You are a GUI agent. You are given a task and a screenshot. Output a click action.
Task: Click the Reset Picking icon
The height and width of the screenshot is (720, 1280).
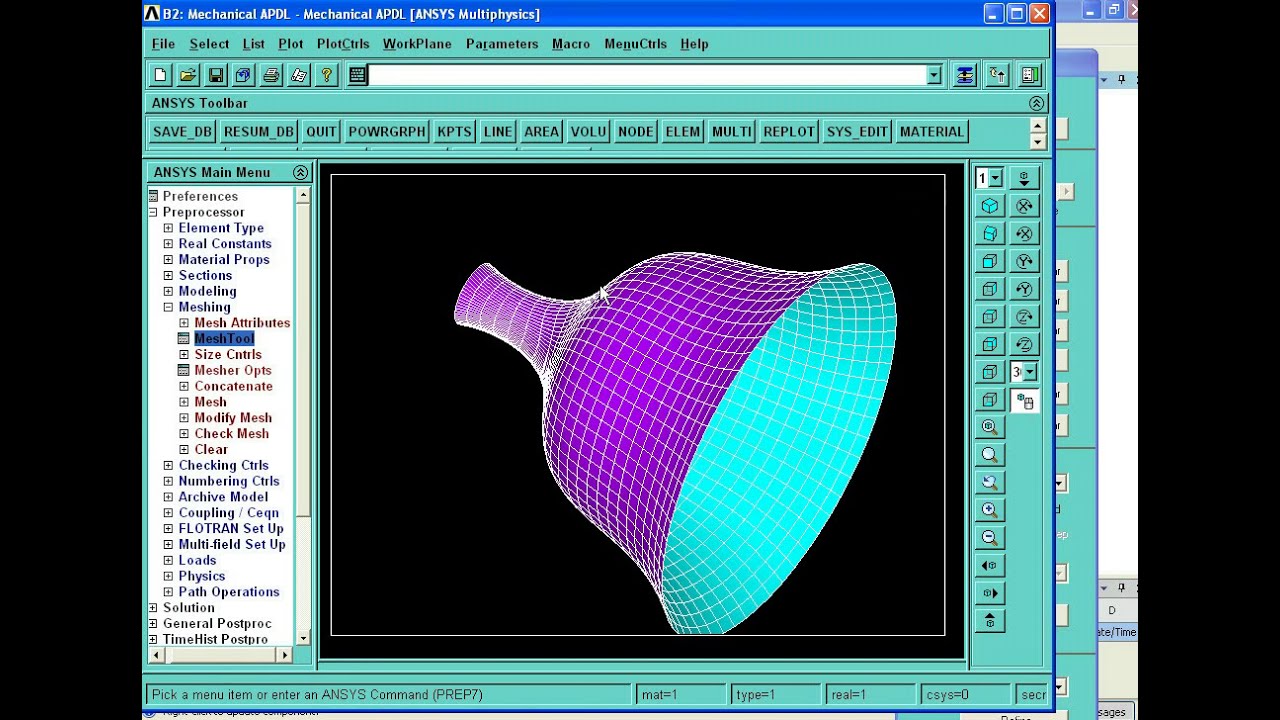pos(997,75)
